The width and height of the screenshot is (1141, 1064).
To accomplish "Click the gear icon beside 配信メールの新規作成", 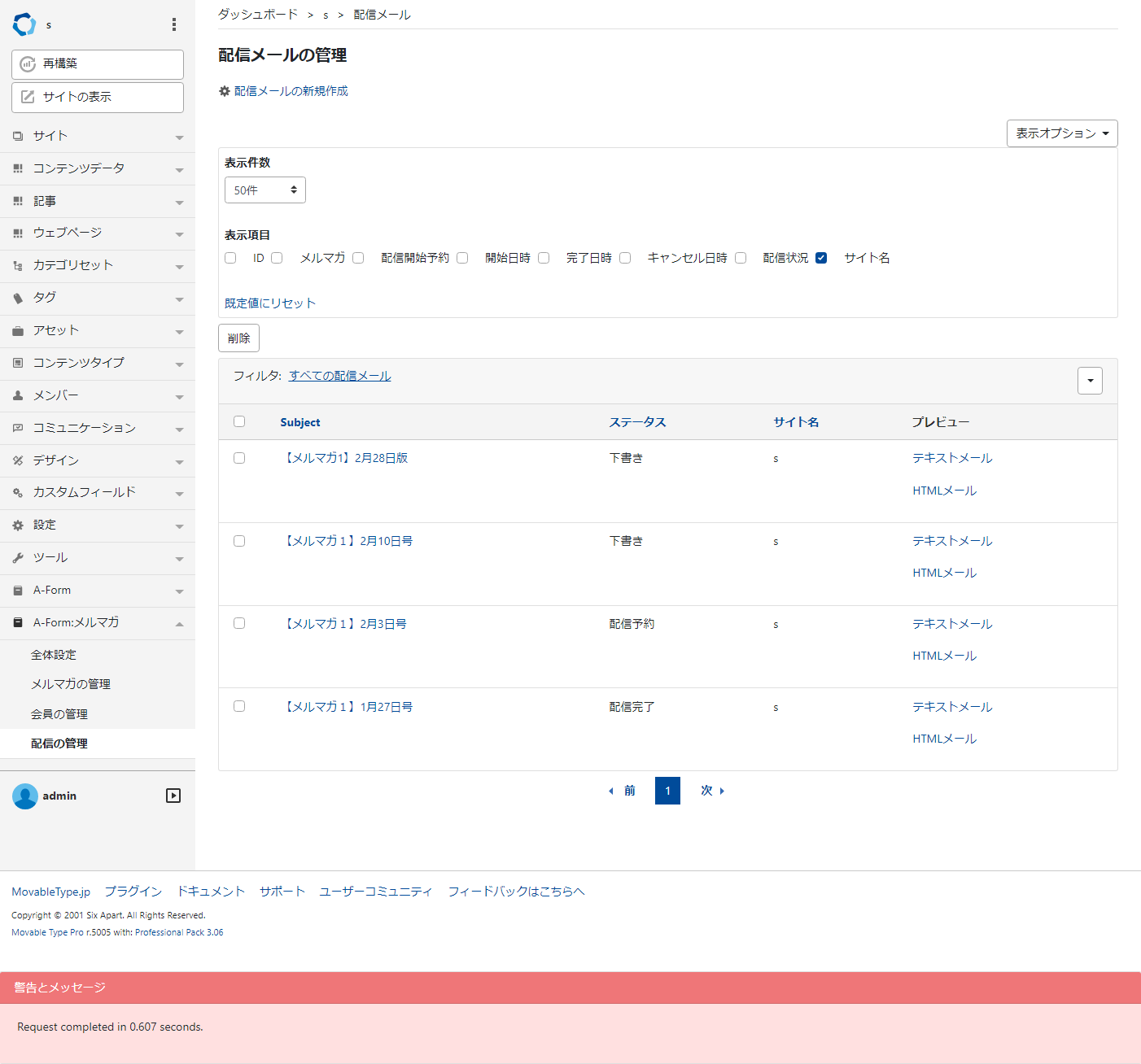I will (x=224, y=91).
